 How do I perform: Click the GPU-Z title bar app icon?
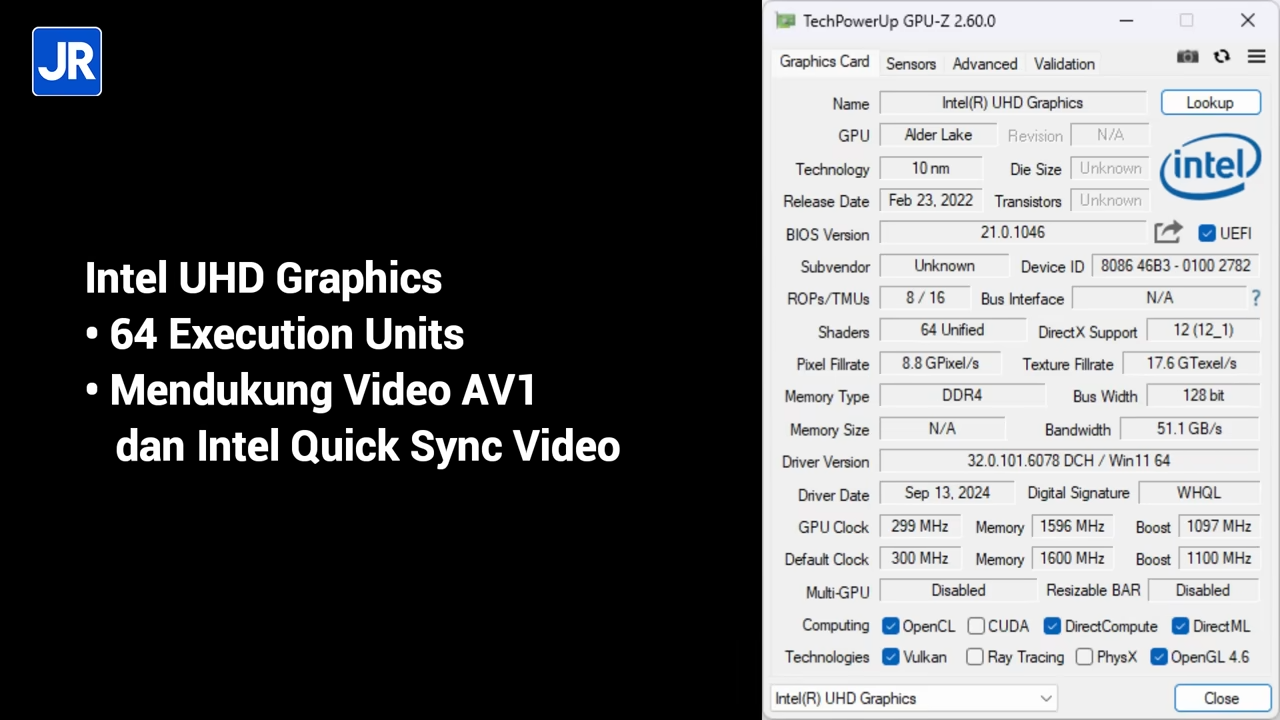(786, 21)
